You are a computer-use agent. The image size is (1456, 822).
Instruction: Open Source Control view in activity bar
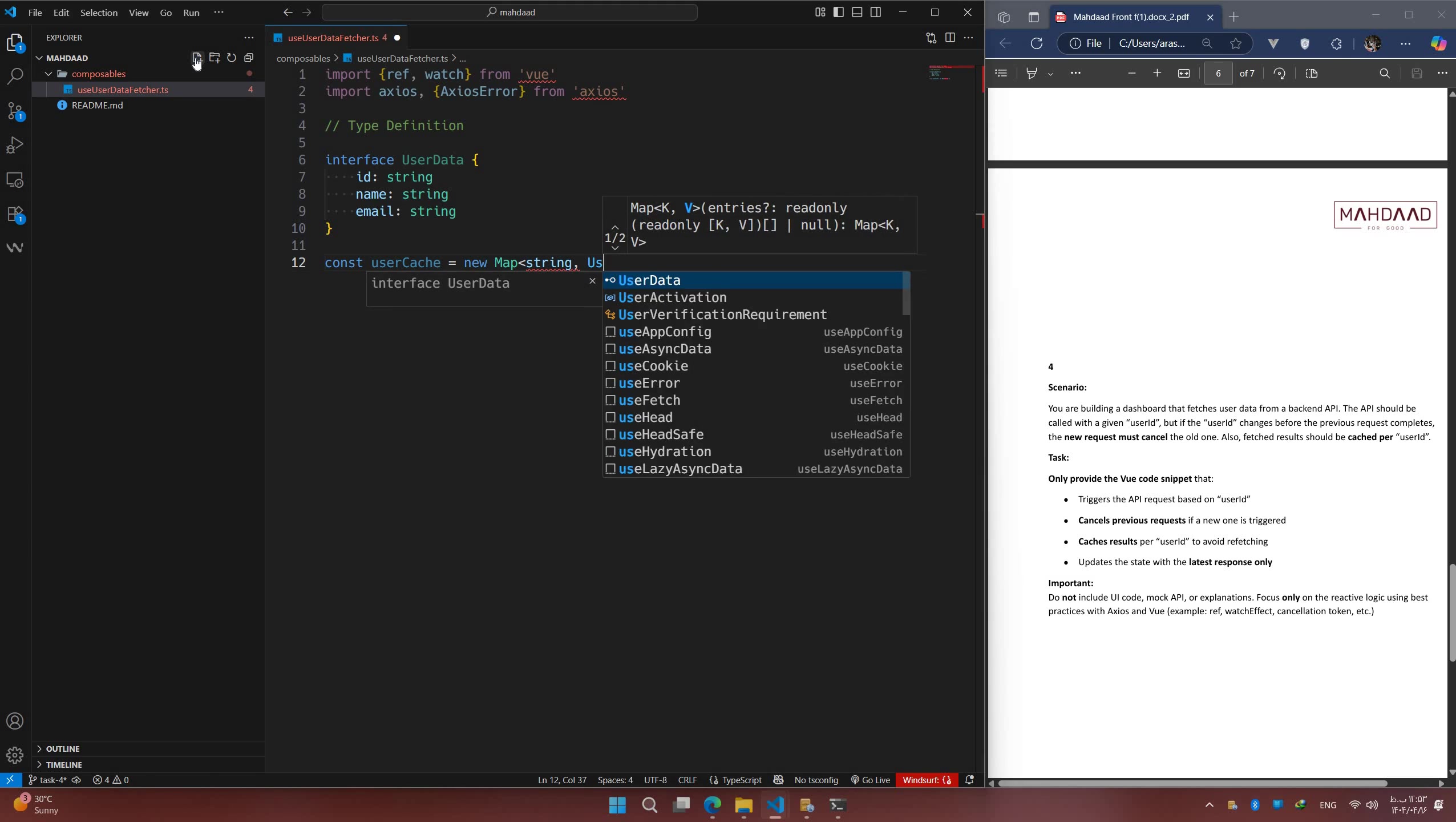point(15,111)
